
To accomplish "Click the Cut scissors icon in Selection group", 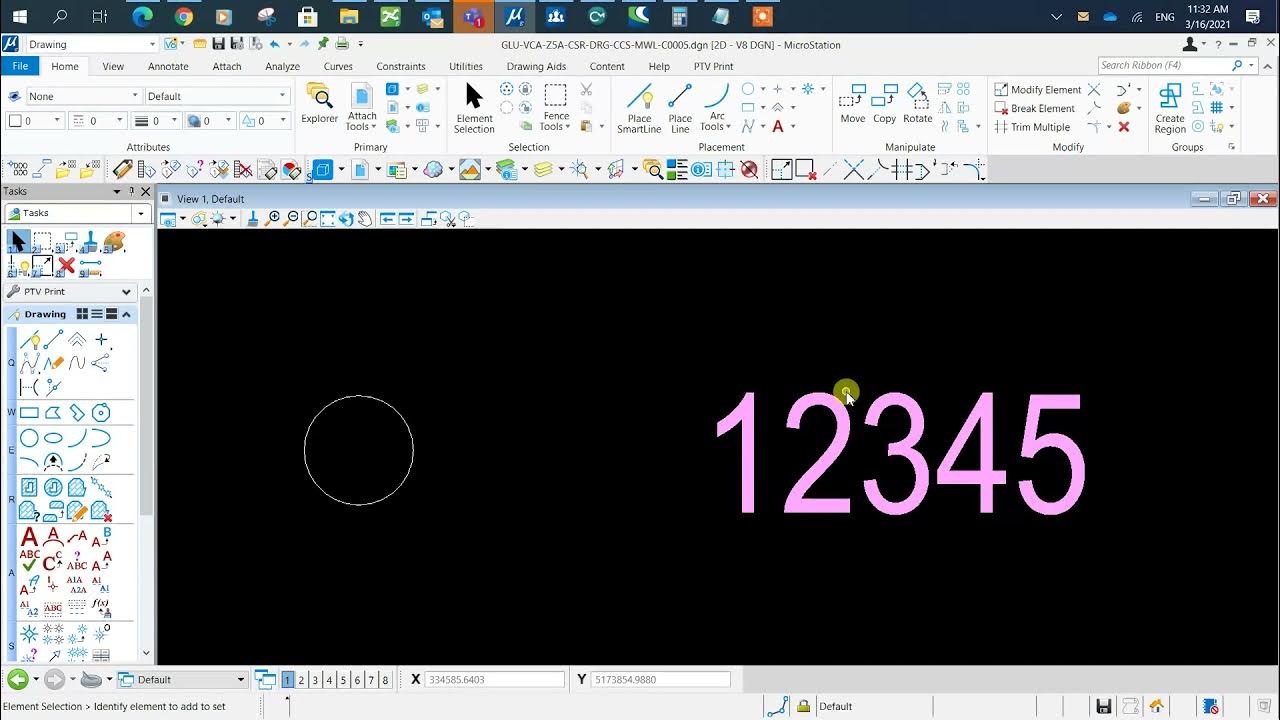I will pyautogui.click(x=586, y=90).
